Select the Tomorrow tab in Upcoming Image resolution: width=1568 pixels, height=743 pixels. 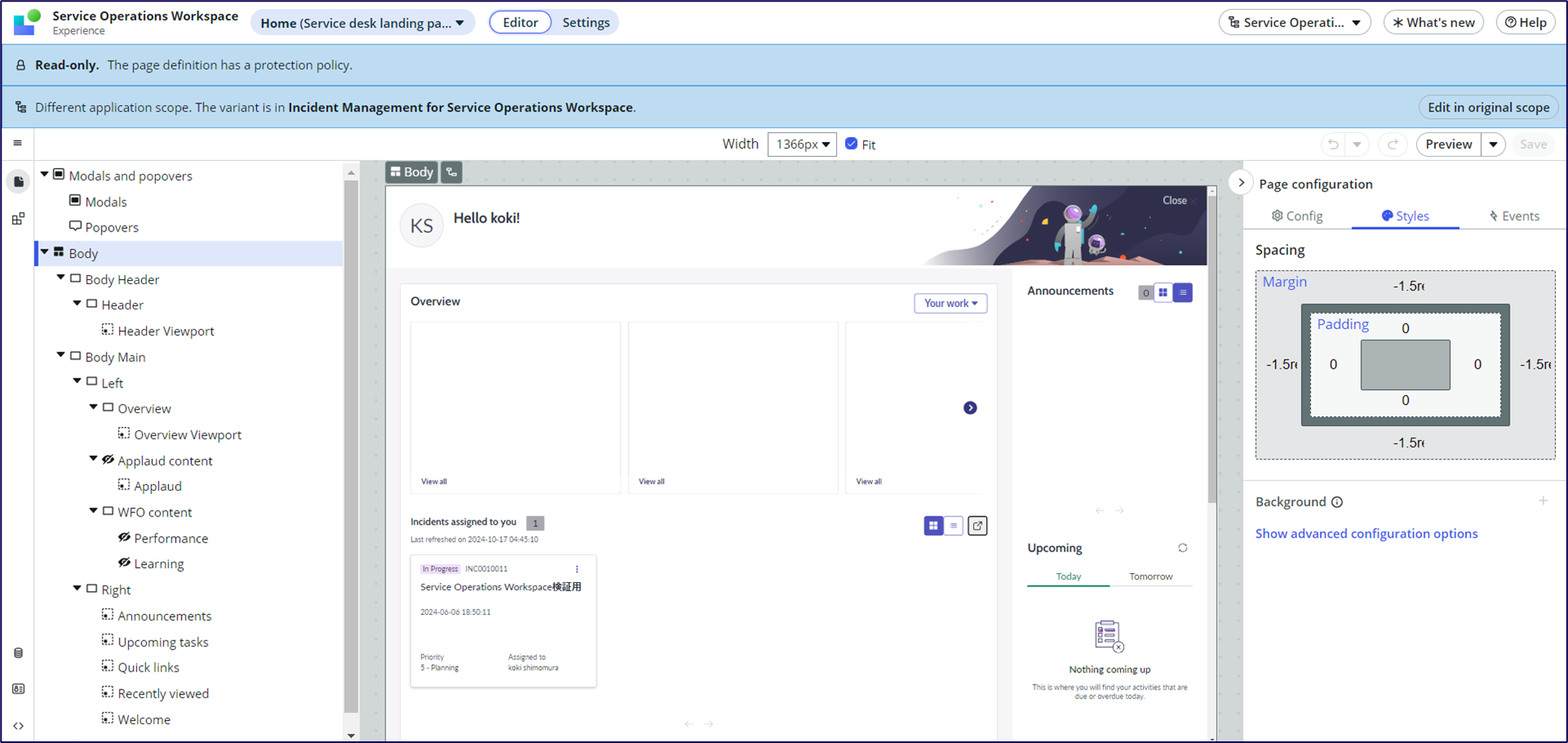click(x=1150, y=576)
